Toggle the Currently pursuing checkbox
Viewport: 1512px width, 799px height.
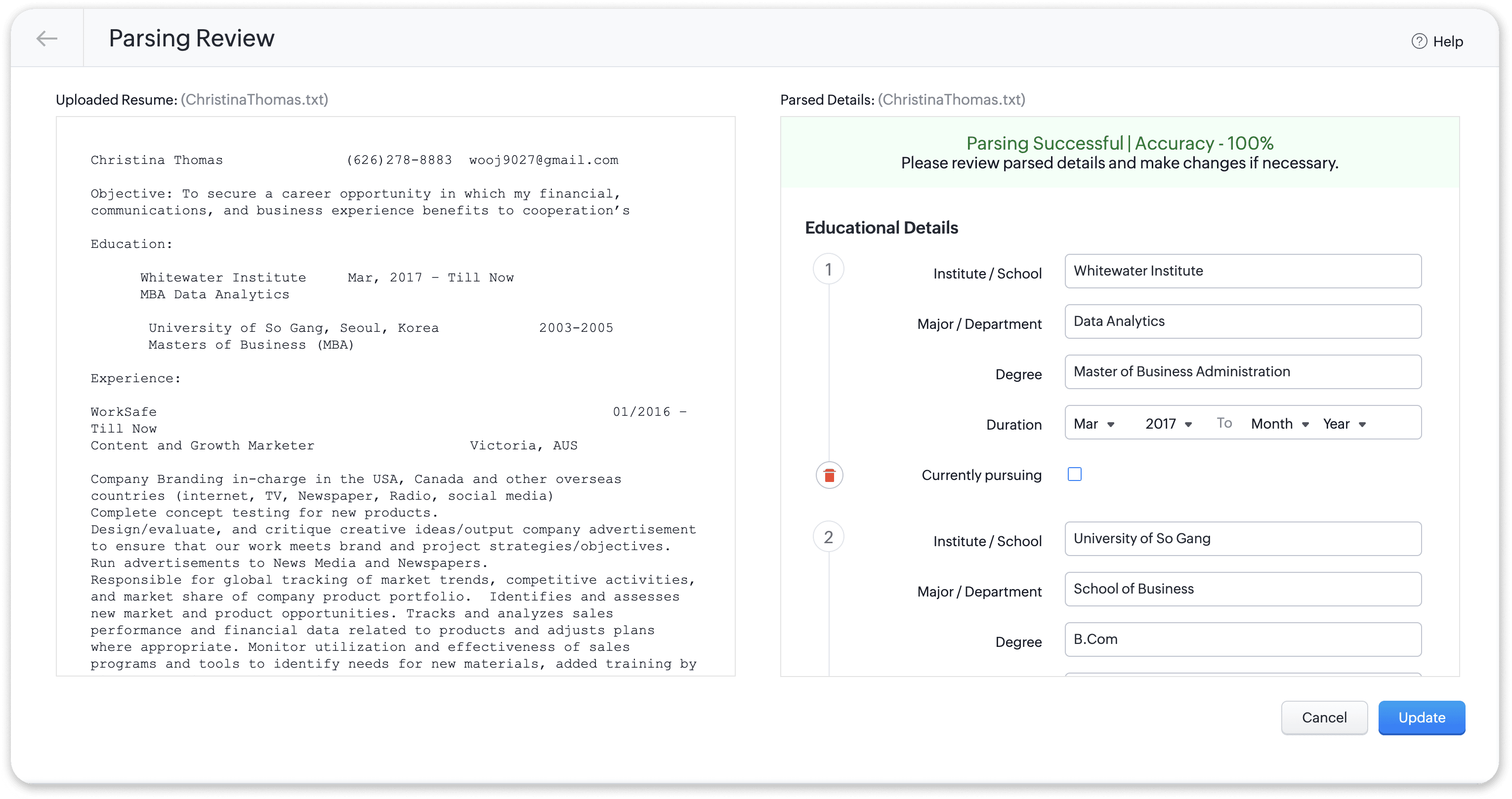[x=1074, y=474]
